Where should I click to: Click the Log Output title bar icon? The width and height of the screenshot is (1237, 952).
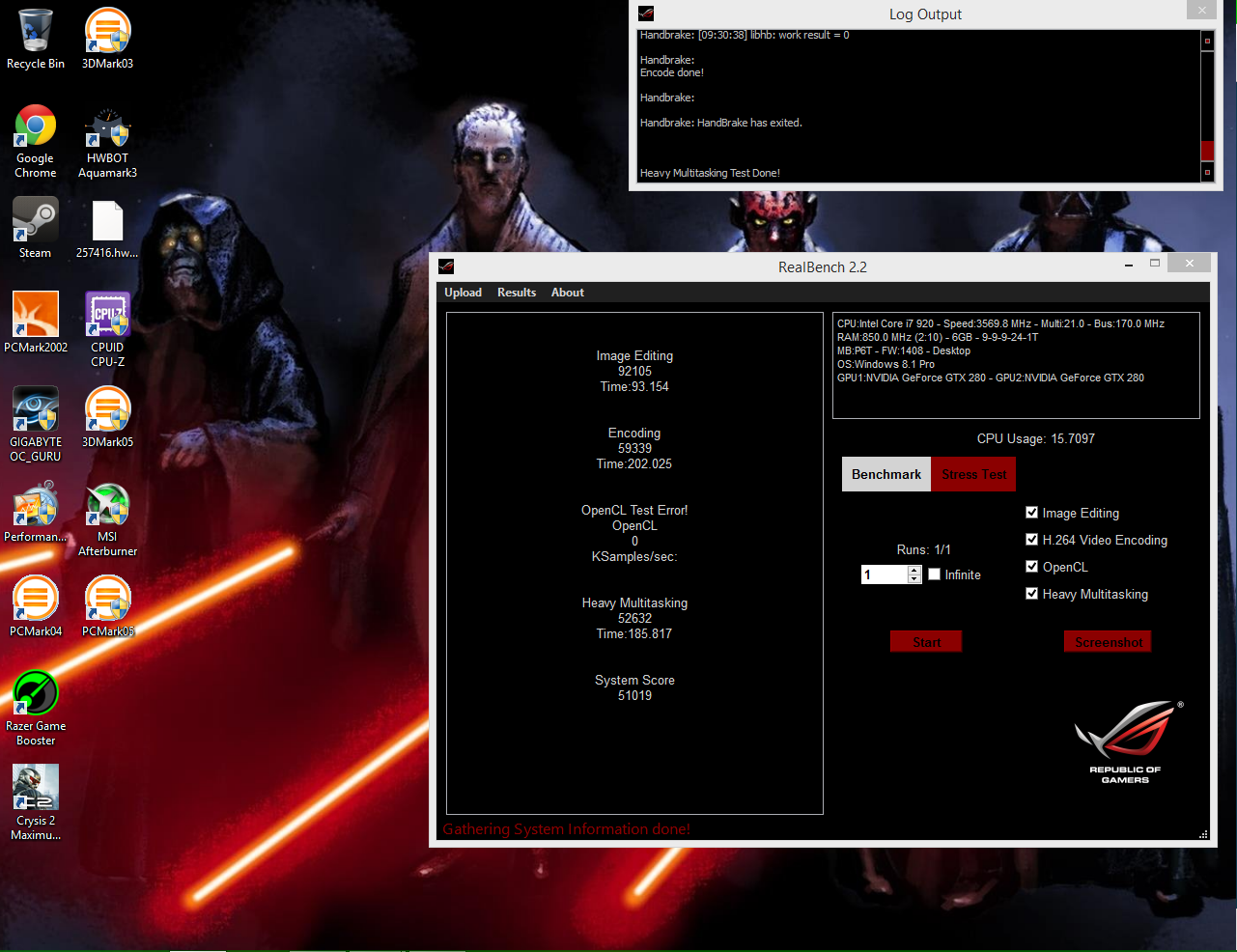point(646,14)
